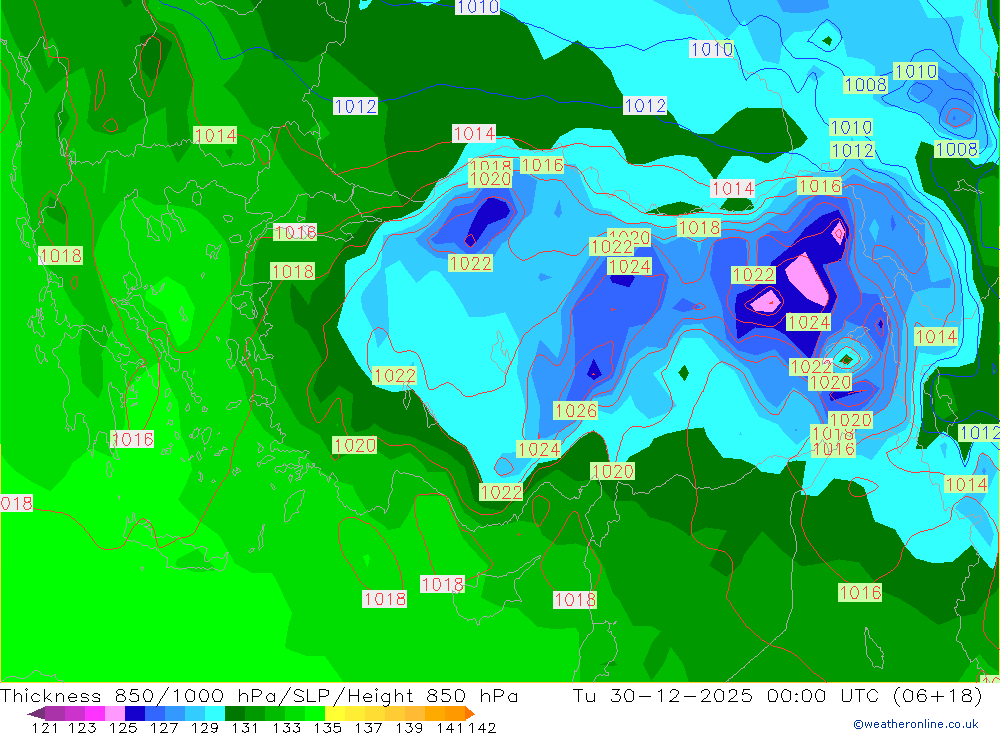Click the 1008 label next to green 1010
The image size is (1000, 733).
(x=865, y=84)
